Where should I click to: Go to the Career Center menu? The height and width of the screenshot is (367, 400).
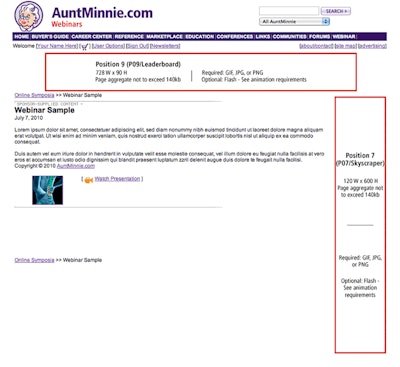tap(92, 37)
